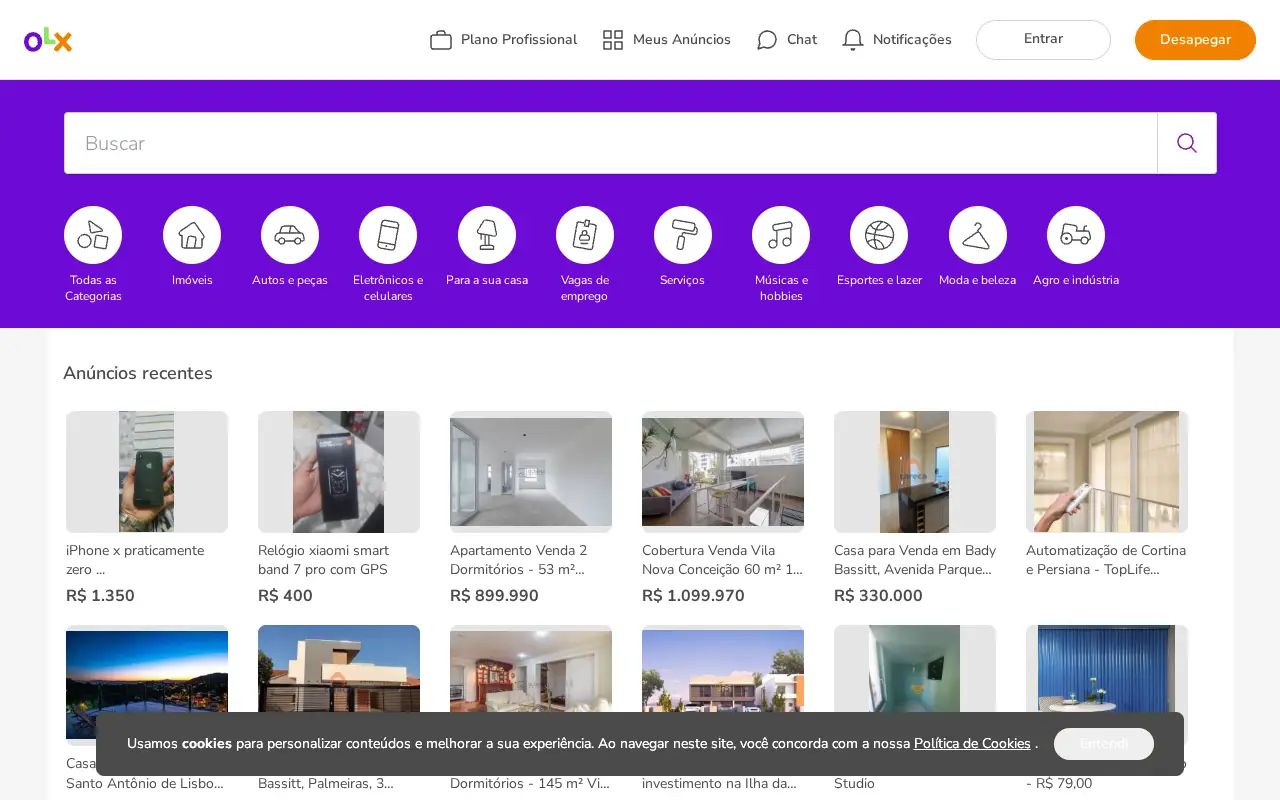This screenshot has width=1280, height=800.
Task: Select the Imóveis house icon
Action: point(192,235)
